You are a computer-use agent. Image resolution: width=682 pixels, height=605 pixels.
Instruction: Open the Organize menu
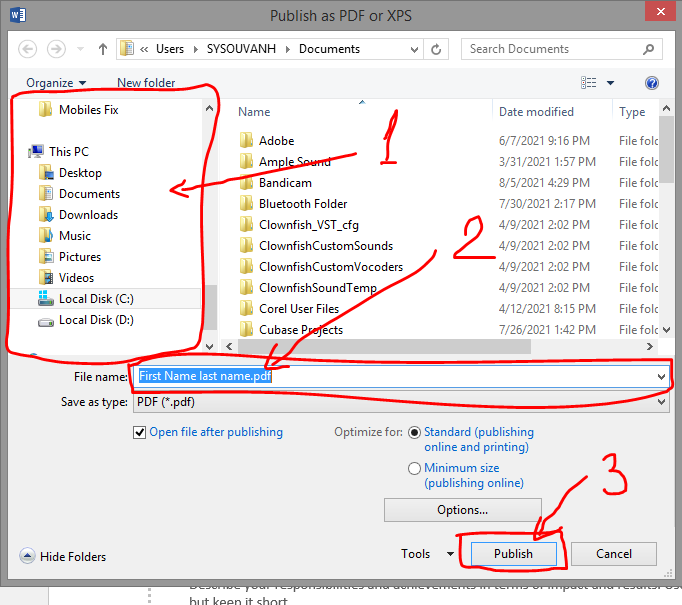[x=56, y=83]
